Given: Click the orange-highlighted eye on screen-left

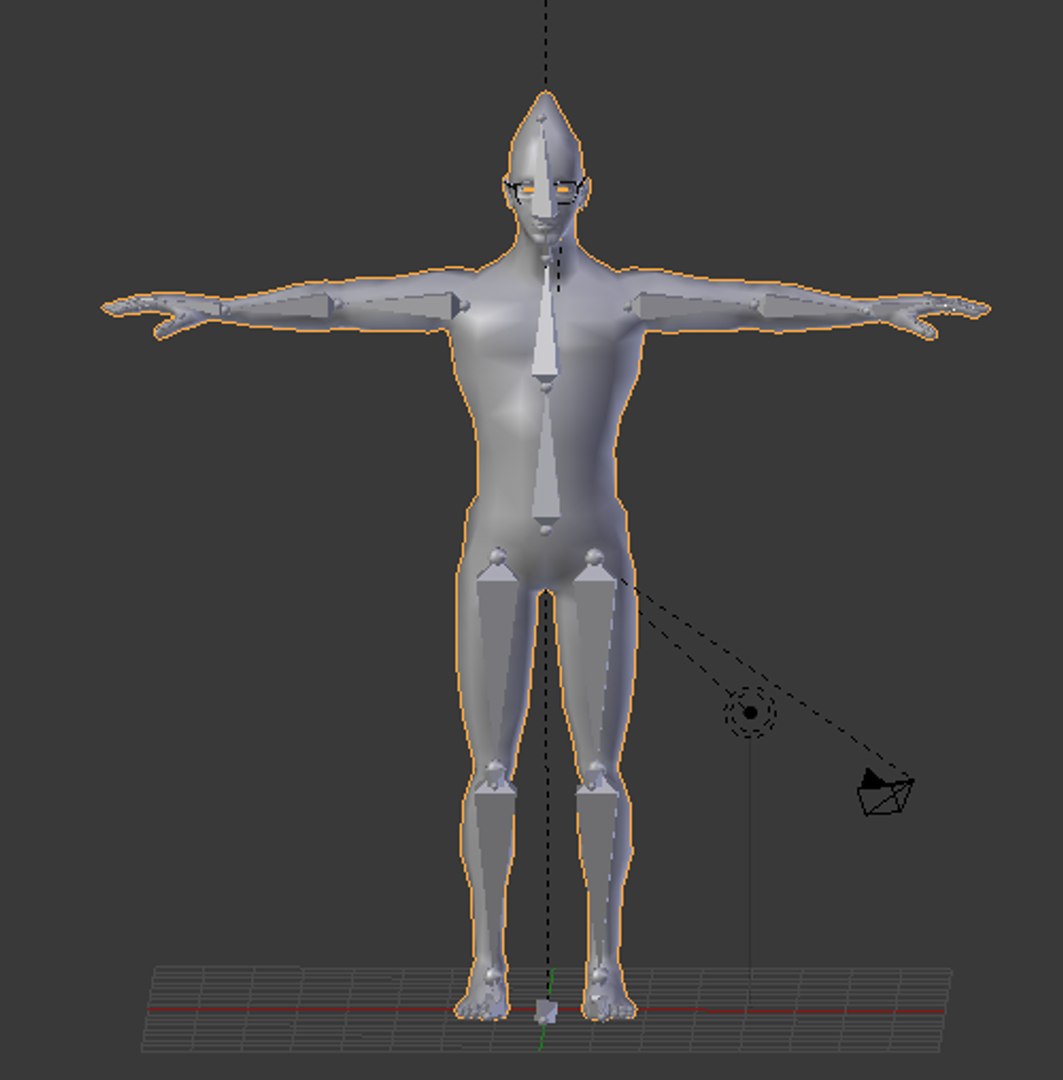Looking at the screenshot, I should [x=527, y=188].
